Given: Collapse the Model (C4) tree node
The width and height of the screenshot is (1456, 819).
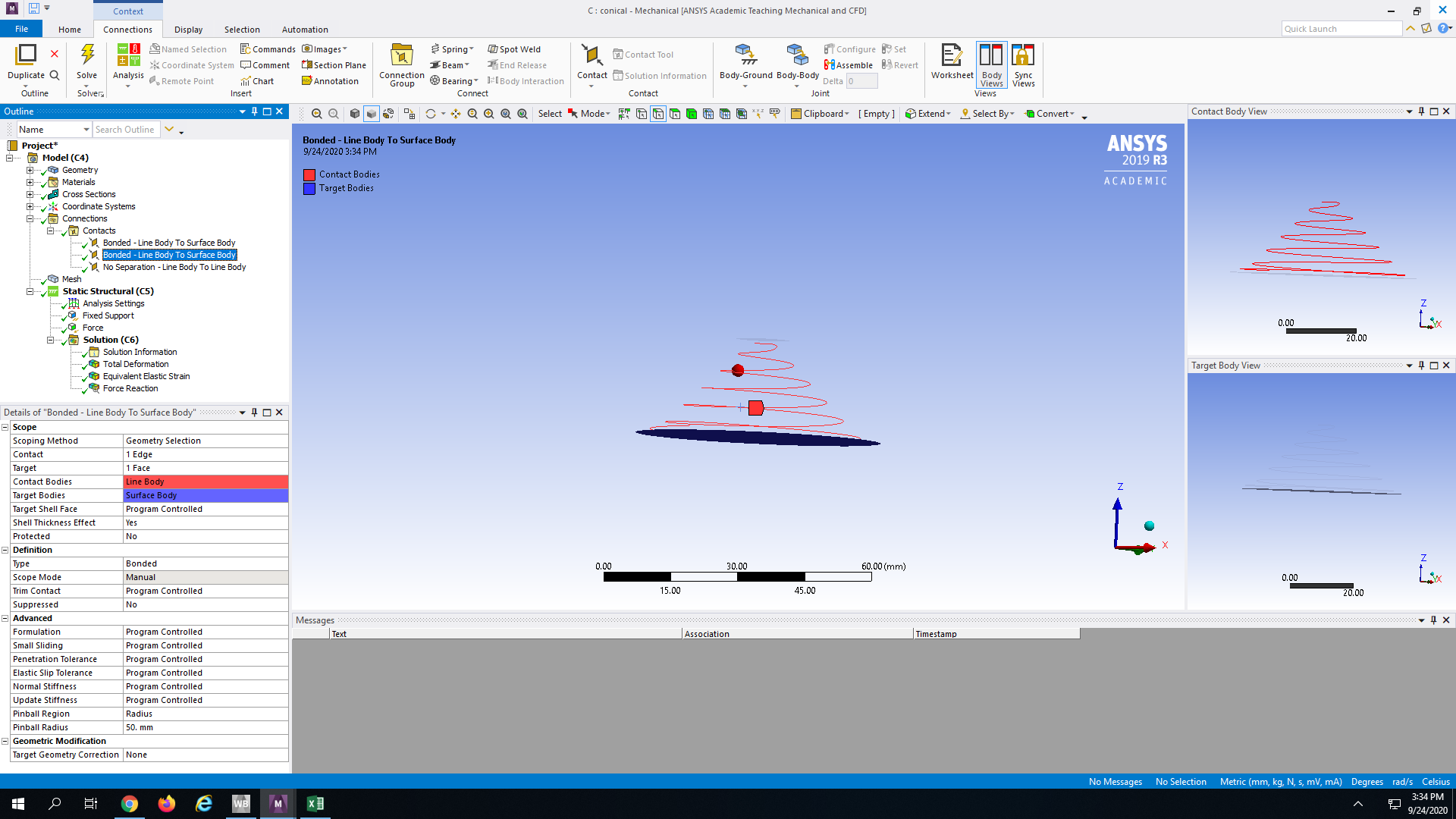Looking at the screenshot, I should 10,158.
